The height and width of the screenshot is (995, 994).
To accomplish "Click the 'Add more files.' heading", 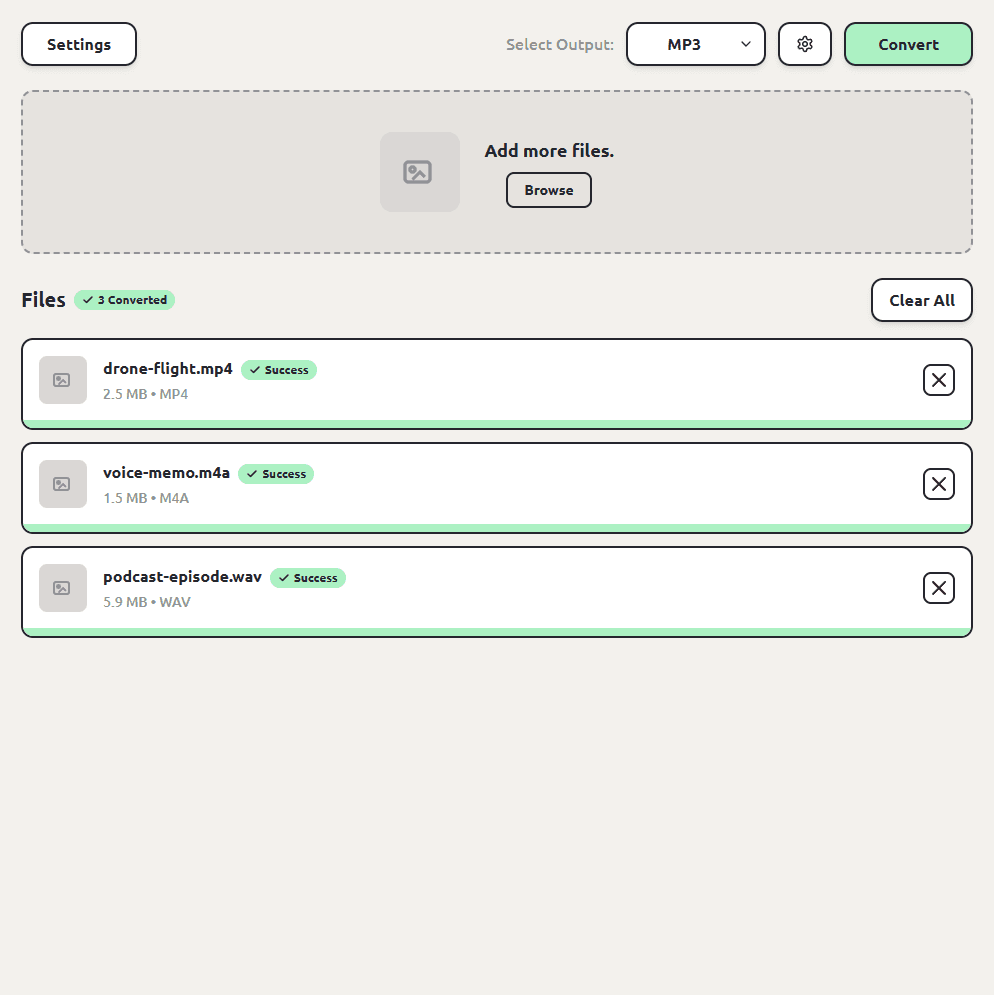I will point(549,151).
